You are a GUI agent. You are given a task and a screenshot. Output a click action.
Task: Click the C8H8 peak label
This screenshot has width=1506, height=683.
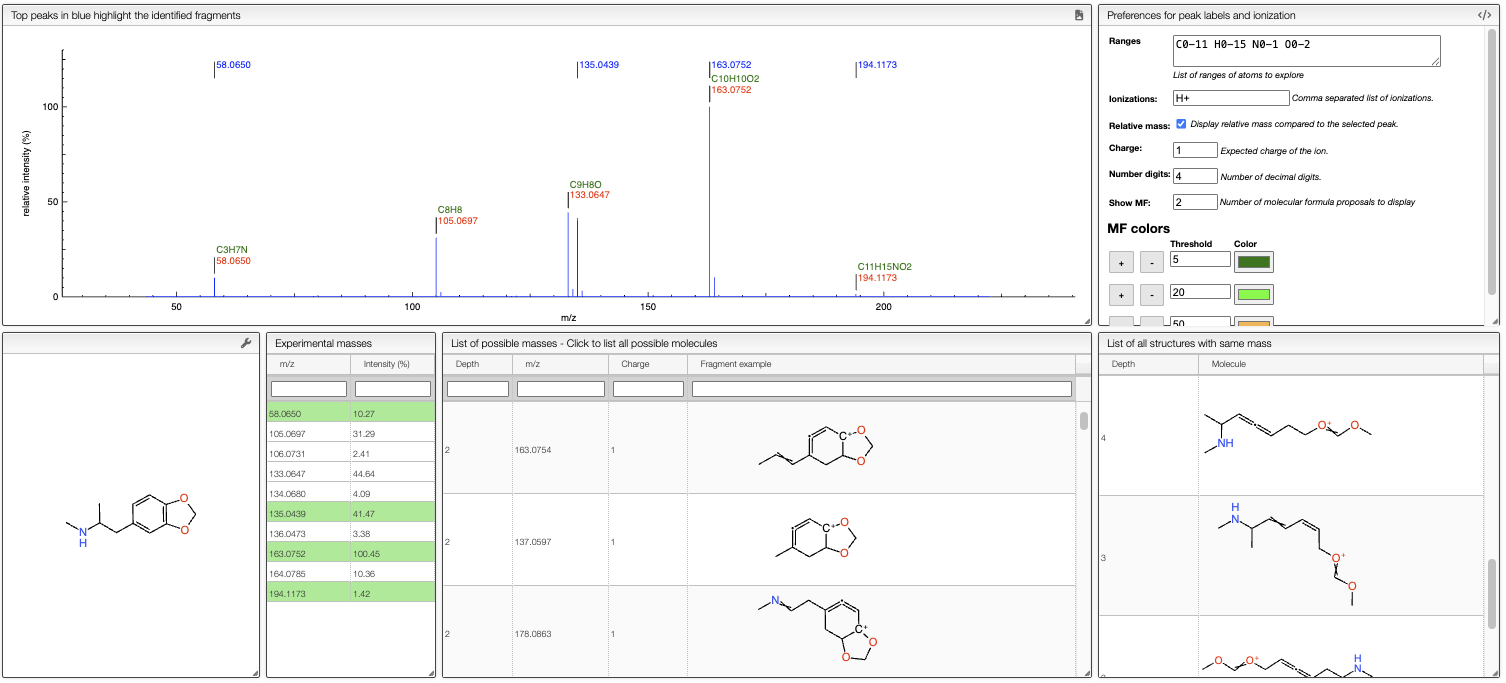450,209
